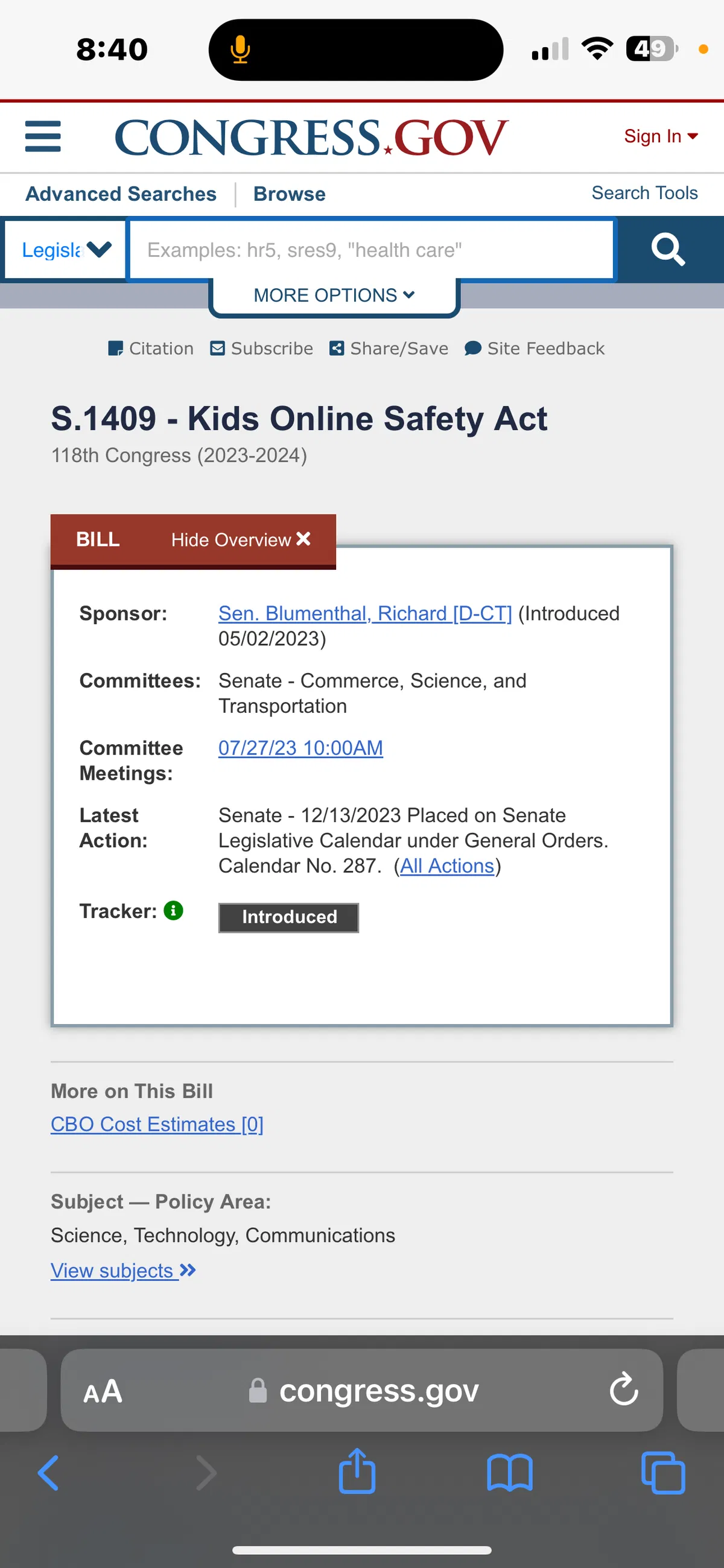Reload the page with refresh icon
Screen dimensions: 724x1568
click(x=623, y=1389)
